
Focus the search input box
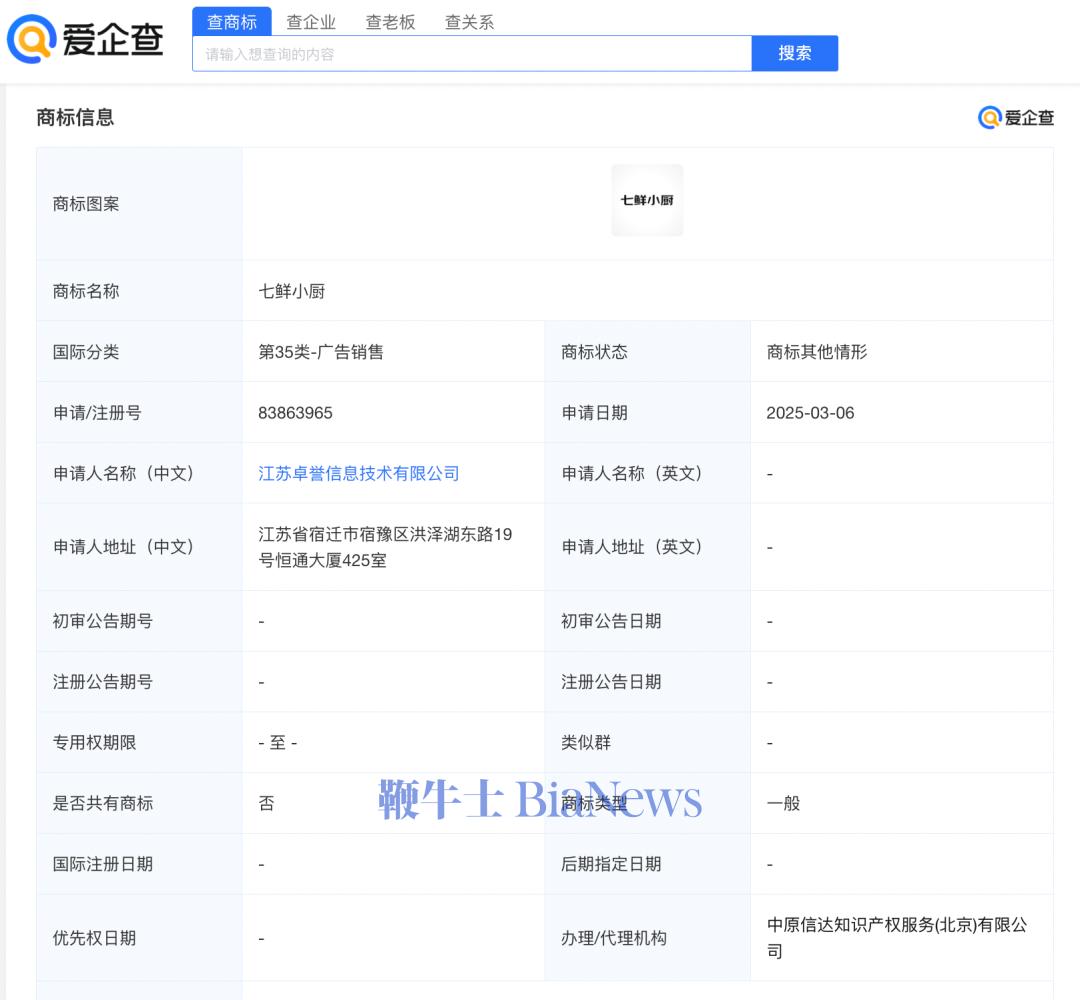[x=472, y=54]
